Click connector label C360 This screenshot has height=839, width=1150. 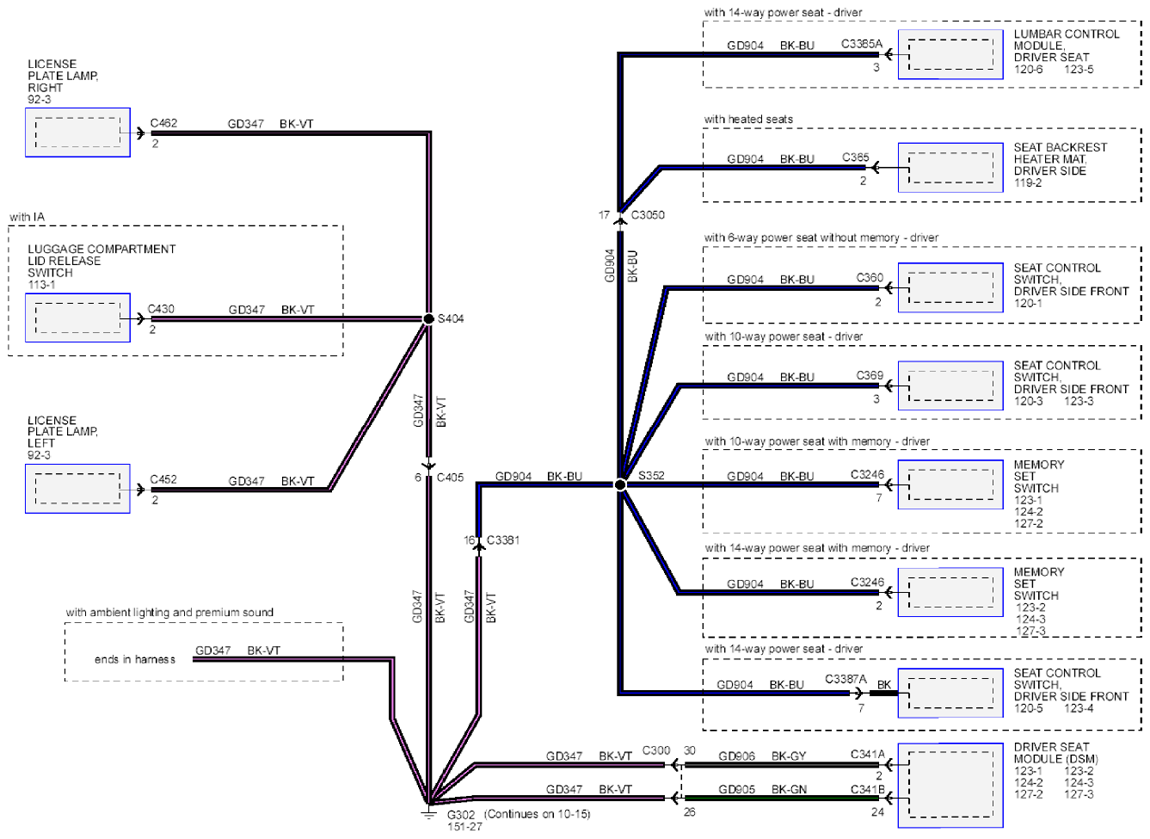870,278
